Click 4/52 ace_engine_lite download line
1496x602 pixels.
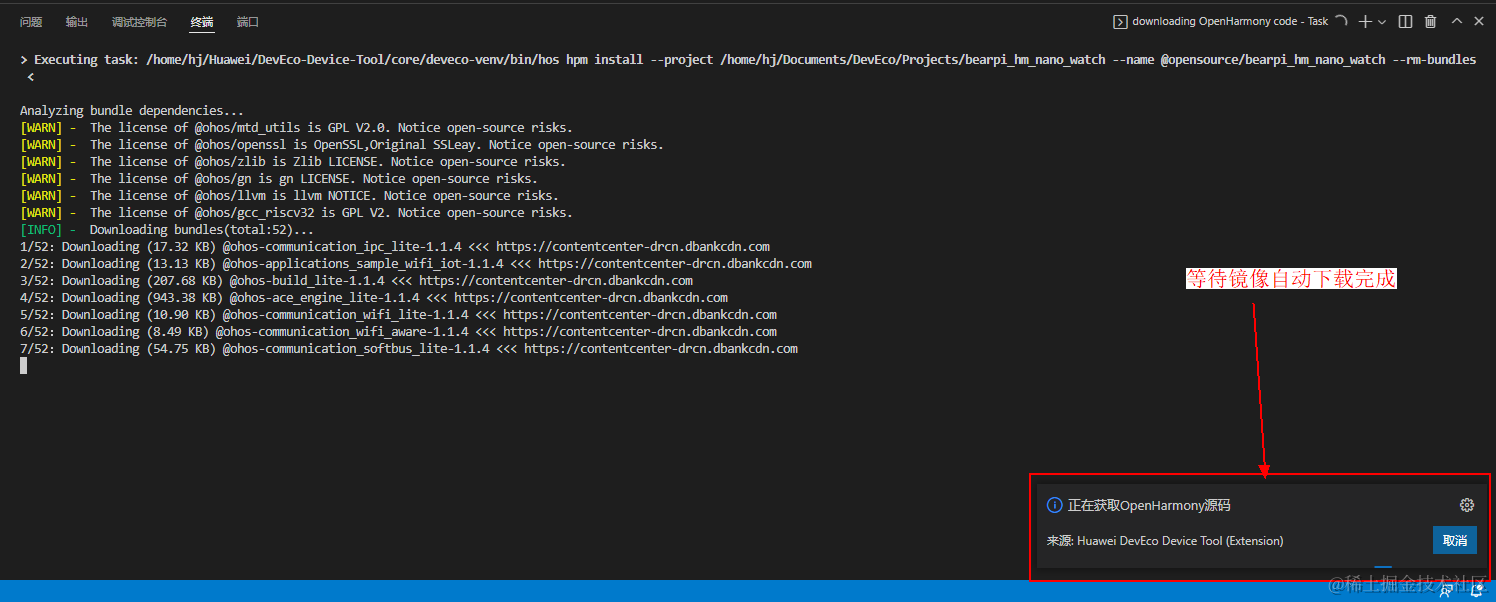pyautogui.click(x=374, y=297)
